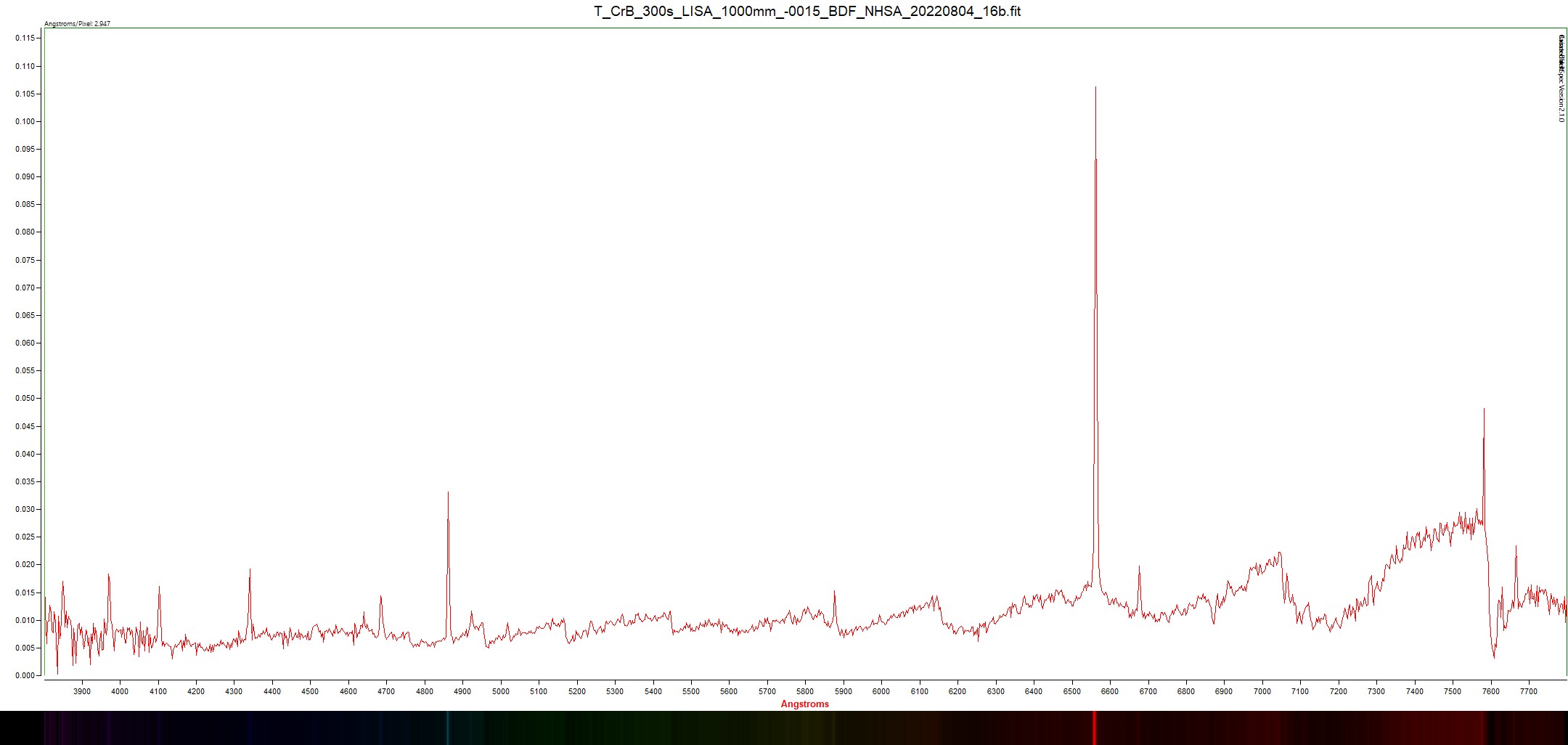Click the 3900 tick on the x-axis
Viewport: 1568px width, 745px height.
[82, 691]
